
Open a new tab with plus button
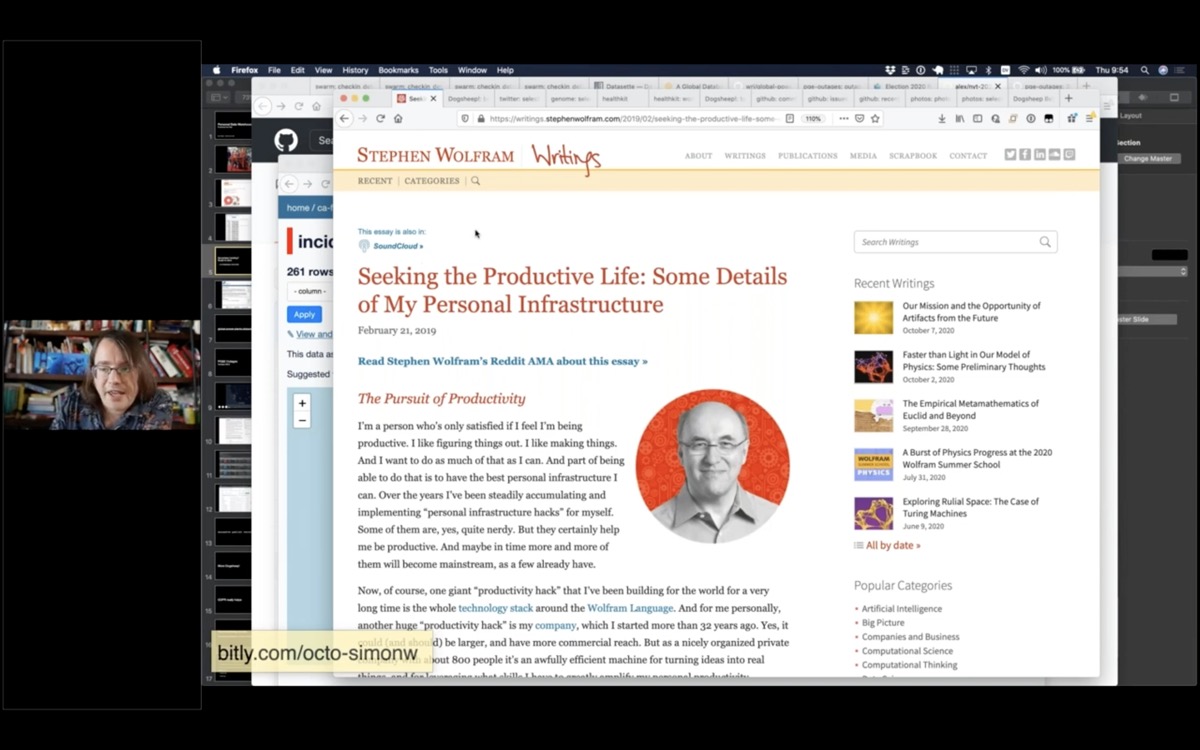click(x=1069, y=98)
